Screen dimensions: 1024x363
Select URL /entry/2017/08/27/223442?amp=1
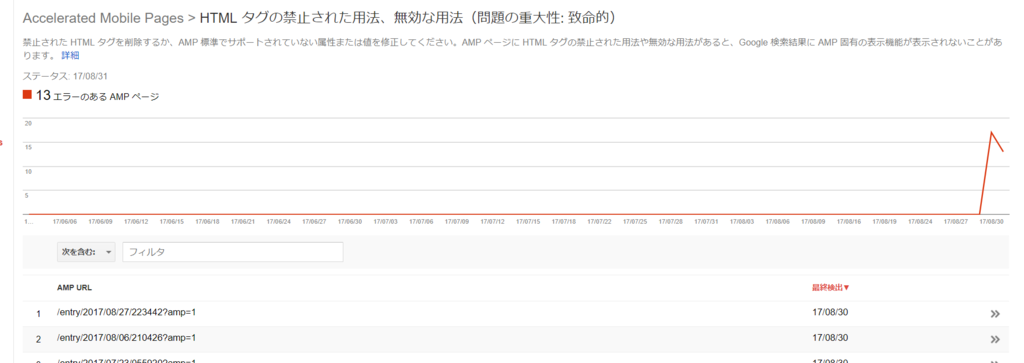tap(127, 312)
